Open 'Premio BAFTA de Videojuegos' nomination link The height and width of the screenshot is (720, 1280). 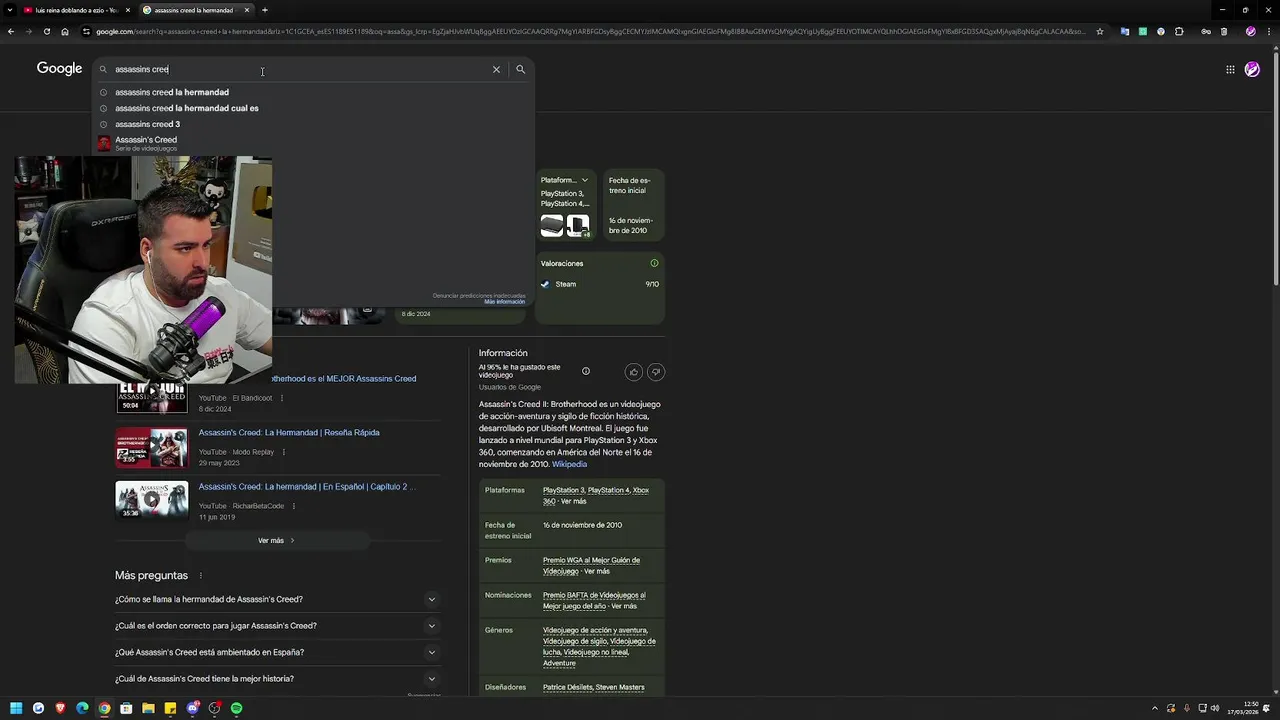(x=594, y=600)
